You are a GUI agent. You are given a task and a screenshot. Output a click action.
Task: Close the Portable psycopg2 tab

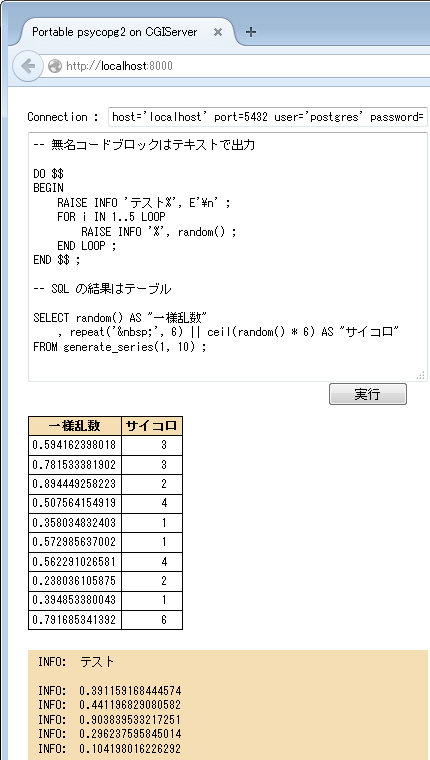[218, 32]
